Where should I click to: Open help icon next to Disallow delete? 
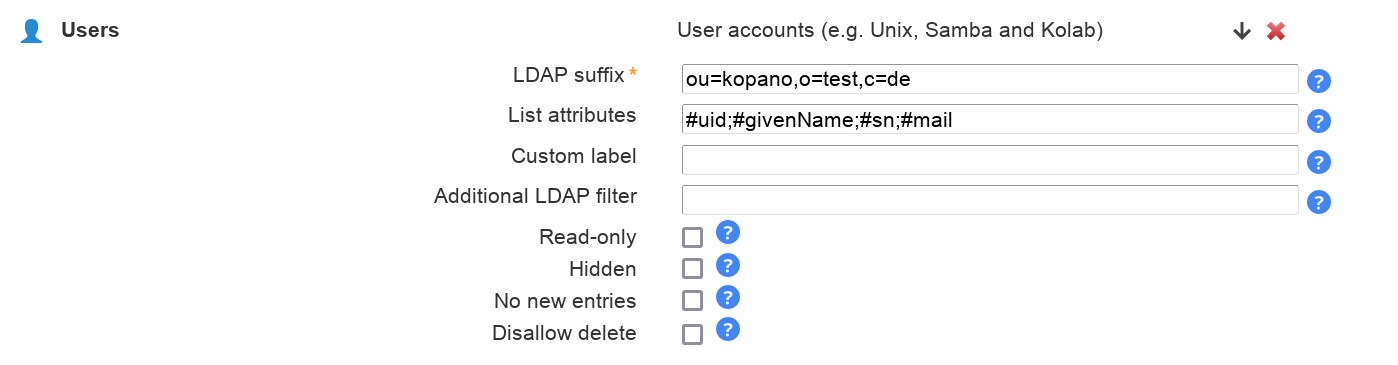coord(728,329)
